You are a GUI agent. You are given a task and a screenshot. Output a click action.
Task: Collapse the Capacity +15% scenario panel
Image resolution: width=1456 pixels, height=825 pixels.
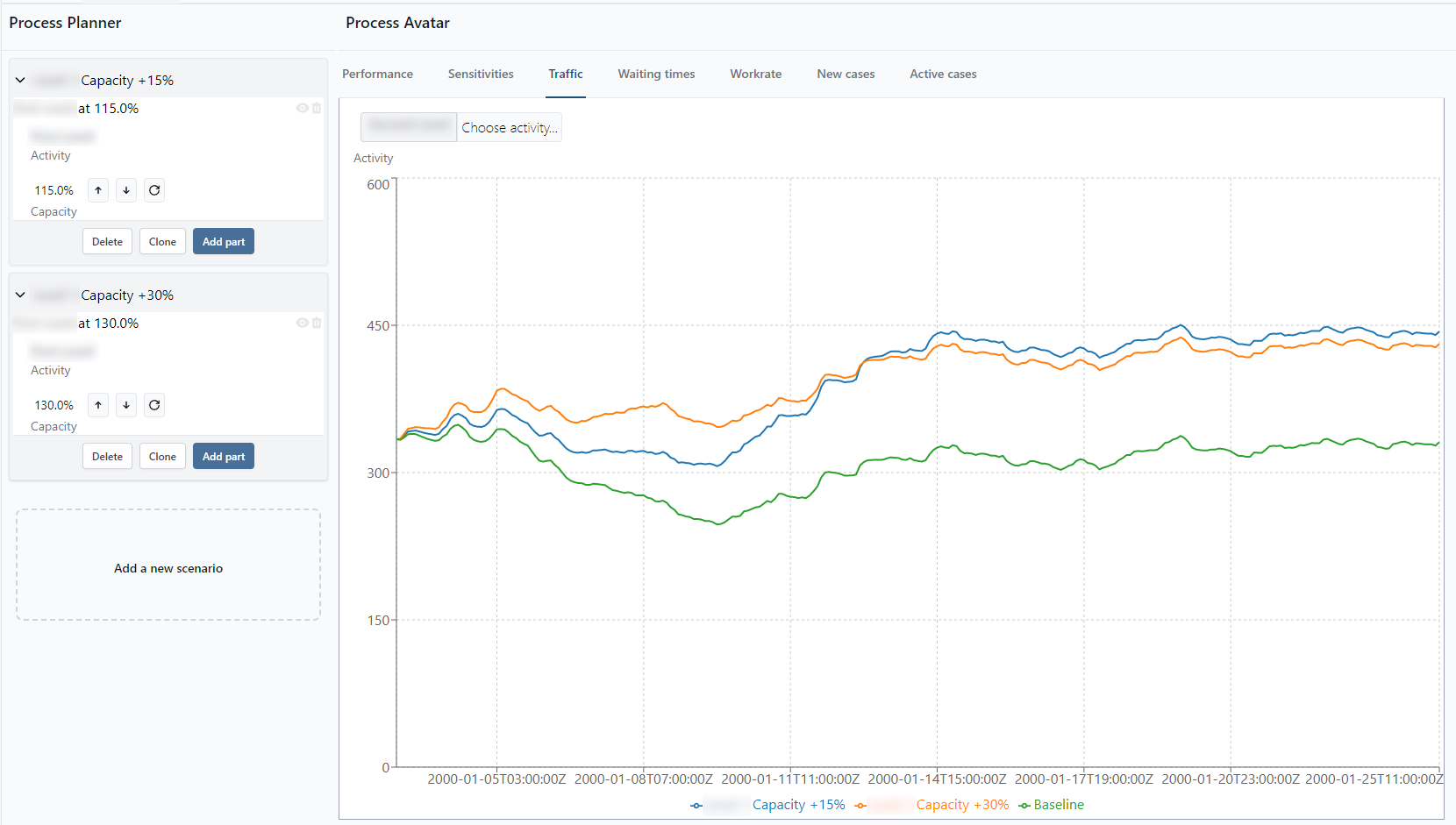[x=20, y=80]
